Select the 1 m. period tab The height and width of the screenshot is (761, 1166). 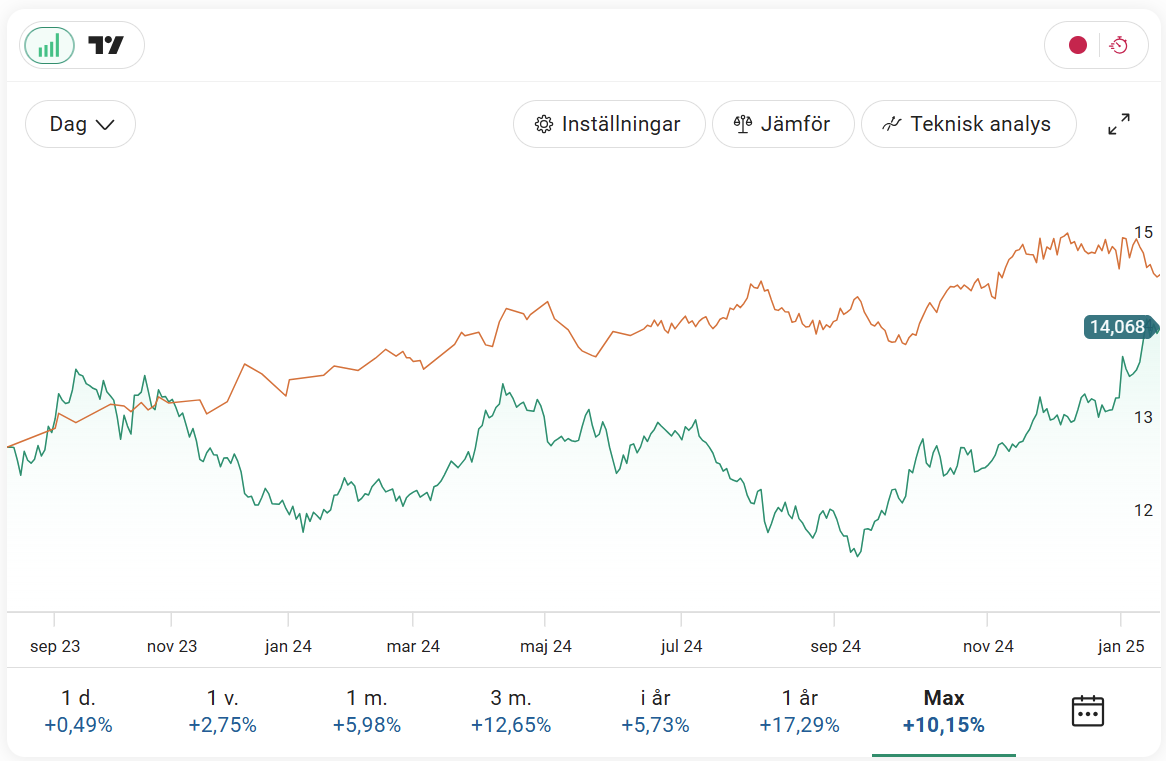click(367, 711)
